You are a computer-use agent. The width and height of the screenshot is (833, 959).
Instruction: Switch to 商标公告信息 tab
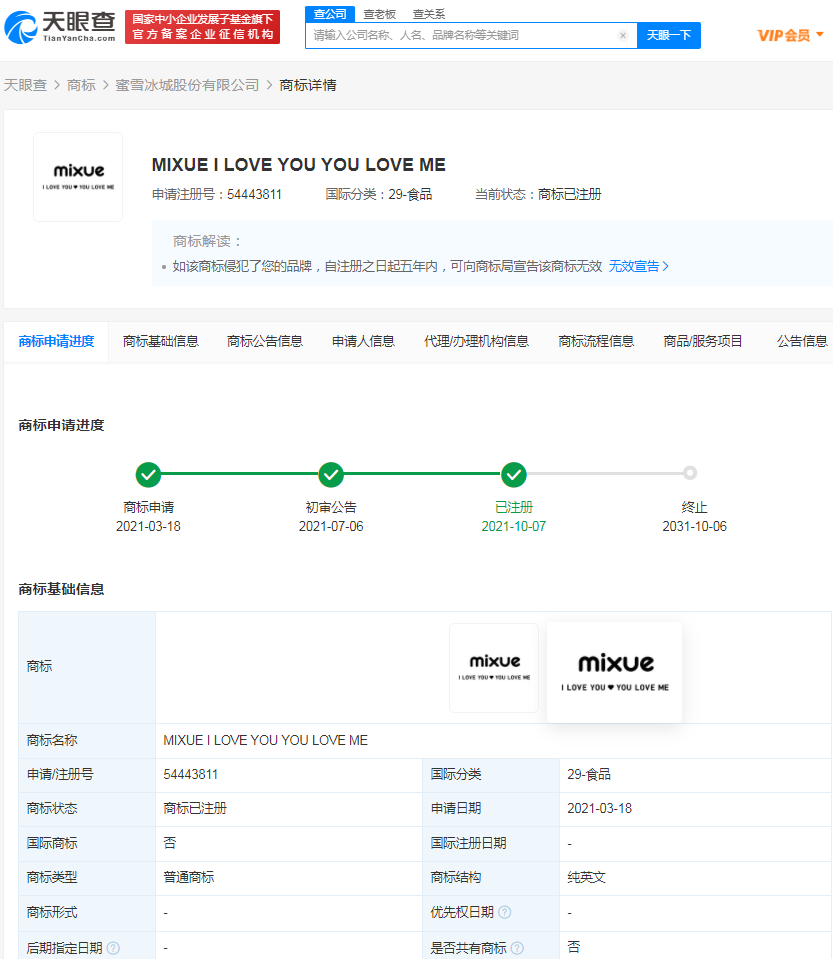[265, 341]
